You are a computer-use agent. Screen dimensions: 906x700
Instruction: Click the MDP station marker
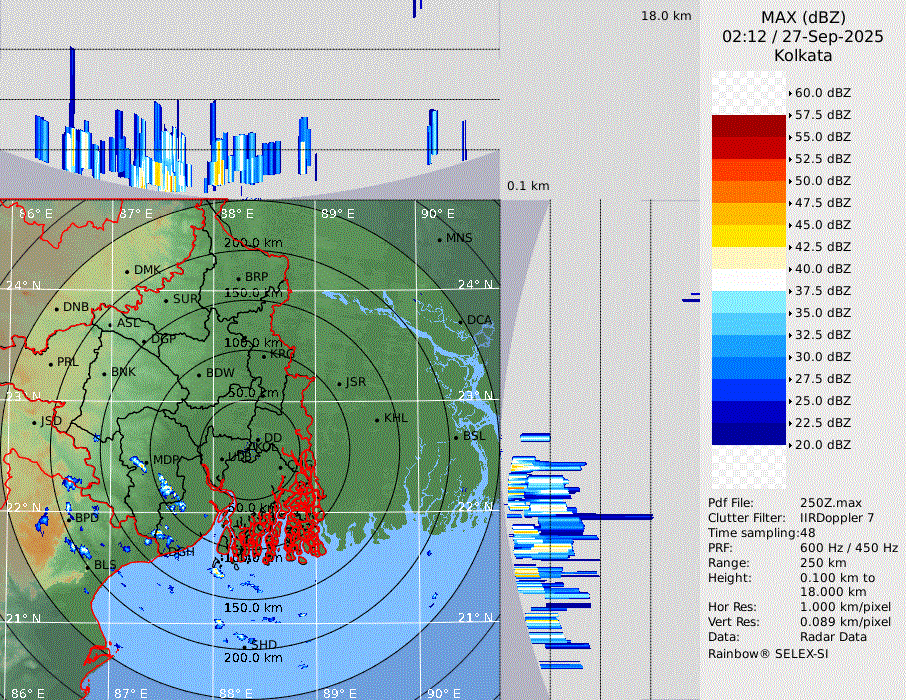pyautogui.click(x=146, y=461)
